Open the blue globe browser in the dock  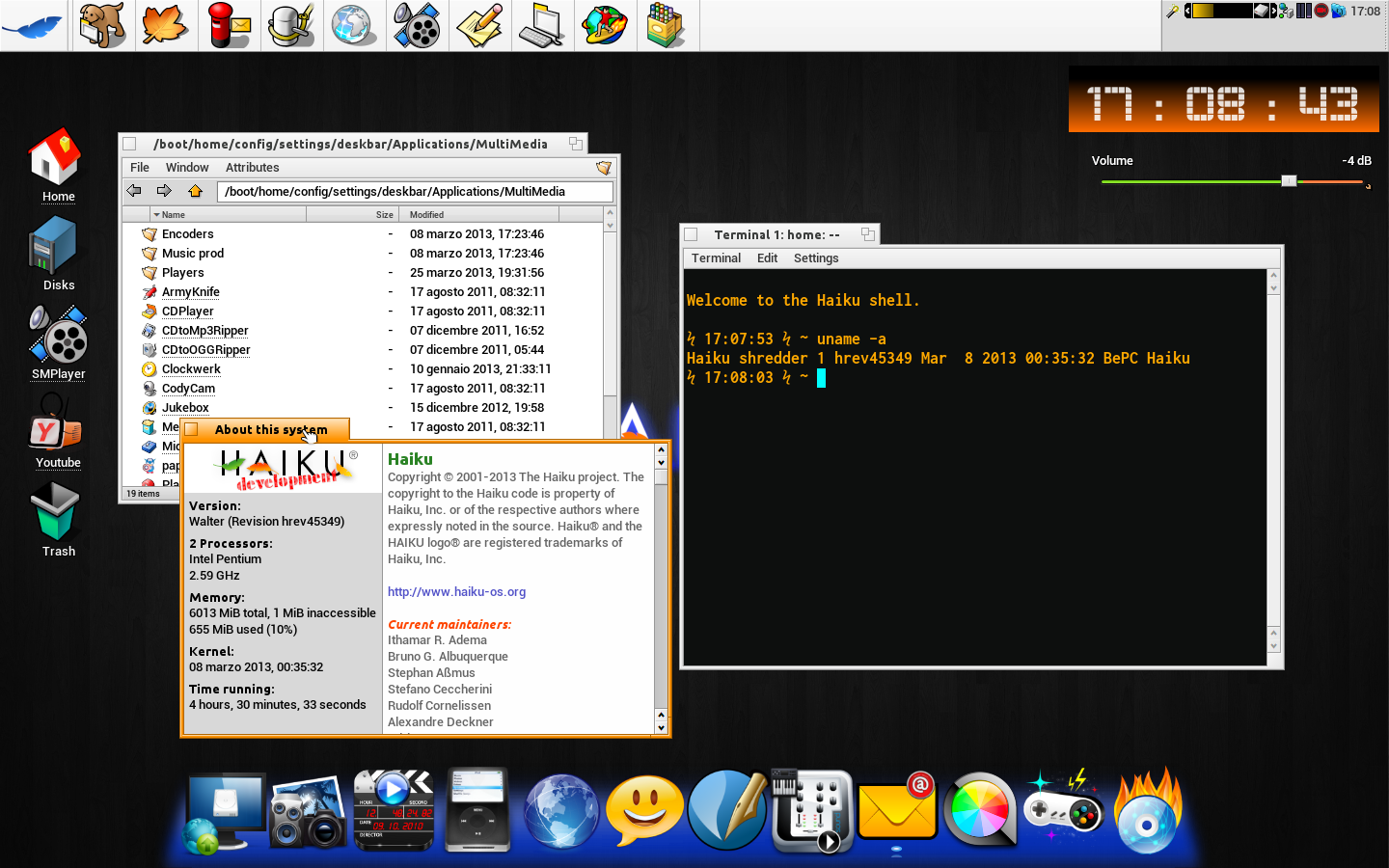561,812
